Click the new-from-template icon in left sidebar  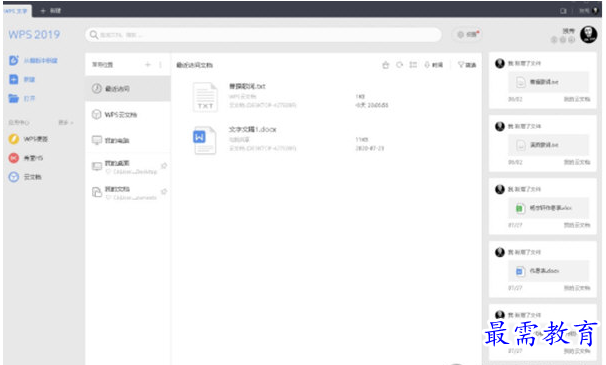tap(14, 60)
